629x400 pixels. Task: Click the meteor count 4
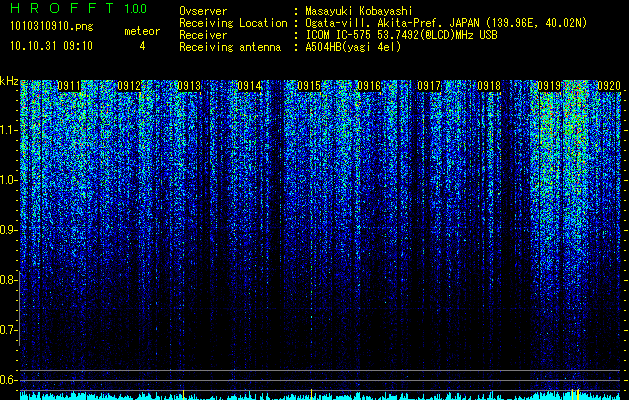coord(142,46)
